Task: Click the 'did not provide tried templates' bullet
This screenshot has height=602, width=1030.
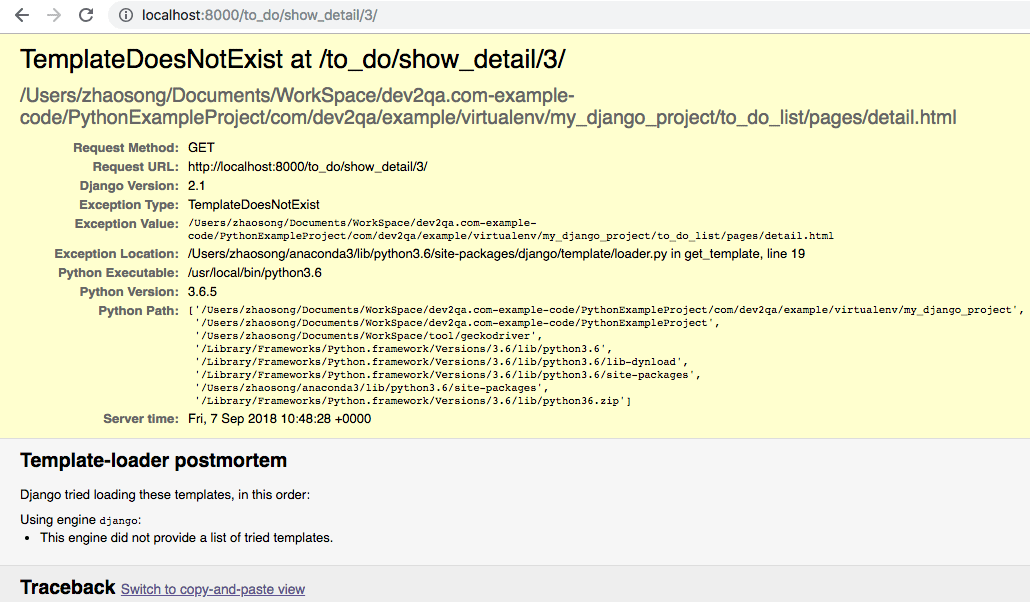Action: 187,538
